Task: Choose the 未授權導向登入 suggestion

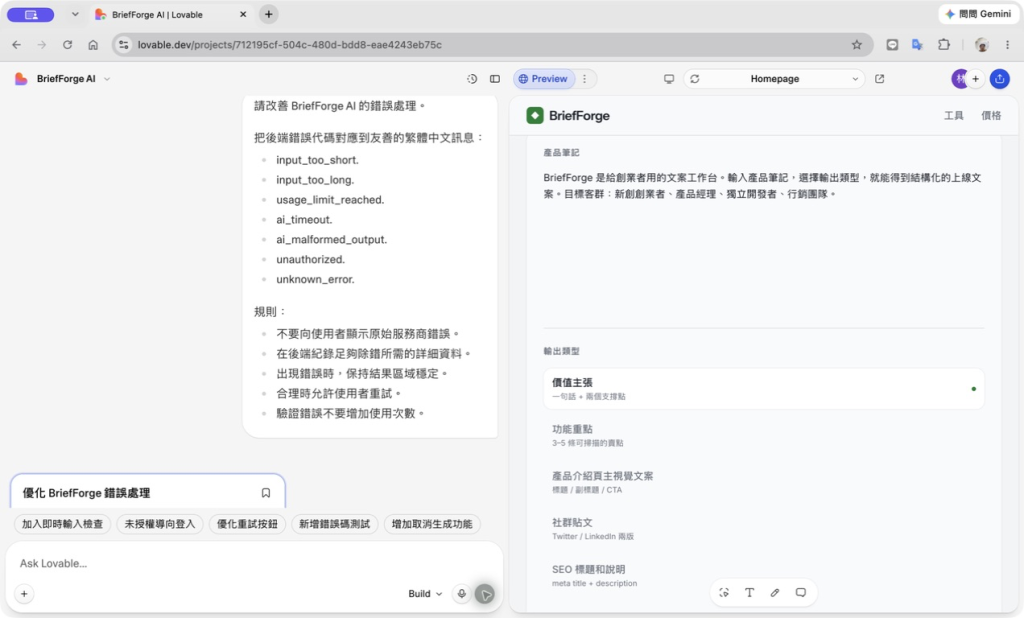Action: 160,524
